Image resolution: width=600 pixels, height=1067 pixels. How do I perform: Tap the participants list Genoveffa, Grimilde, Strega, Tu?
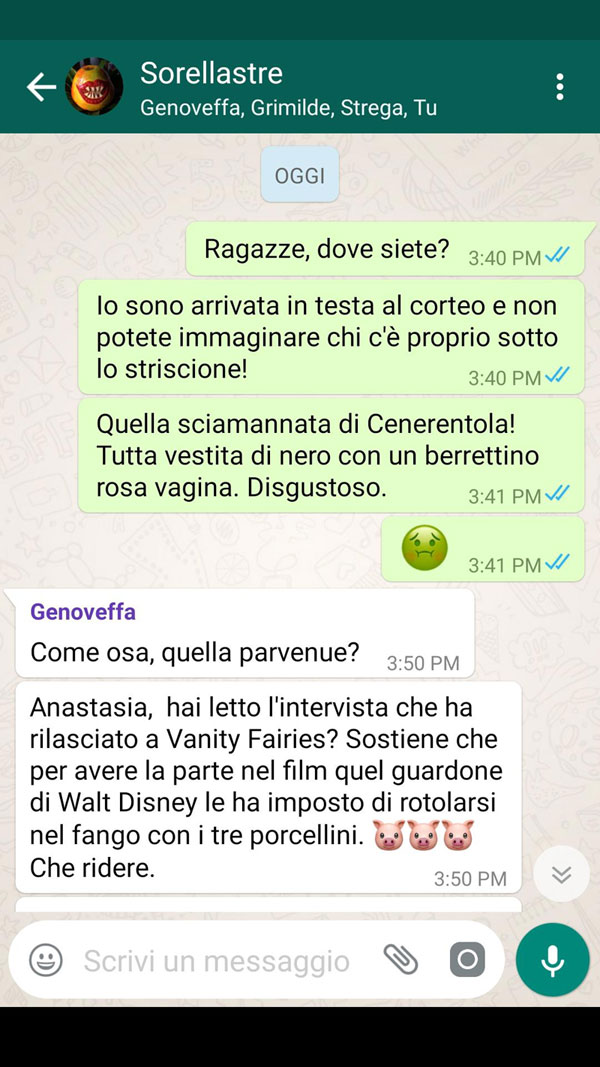pyautogui.click(x=288, y=108)
